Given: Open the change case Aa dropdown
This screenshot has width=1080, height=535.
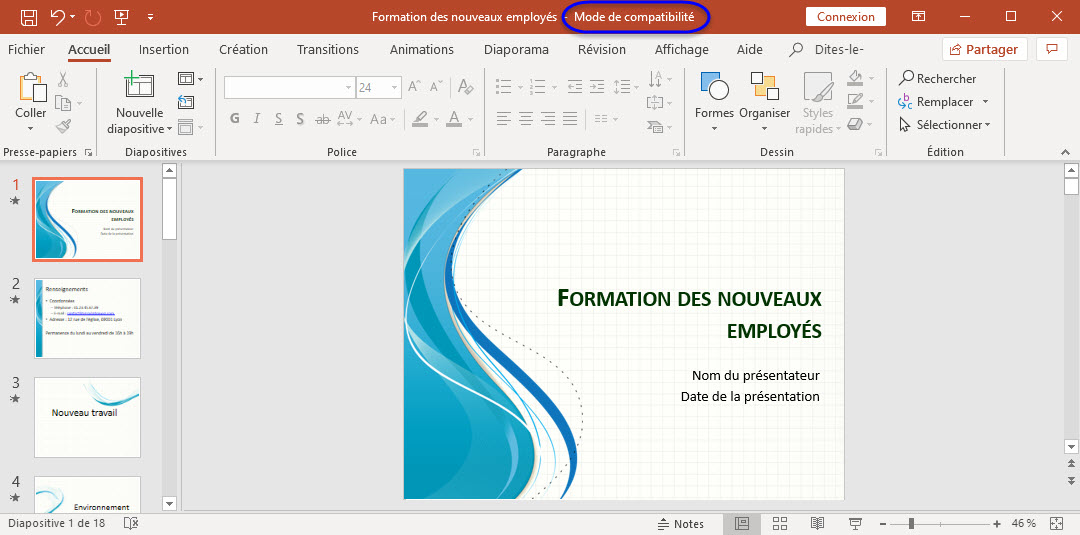Looking at the screenshot, I should (x=383, y=118).
